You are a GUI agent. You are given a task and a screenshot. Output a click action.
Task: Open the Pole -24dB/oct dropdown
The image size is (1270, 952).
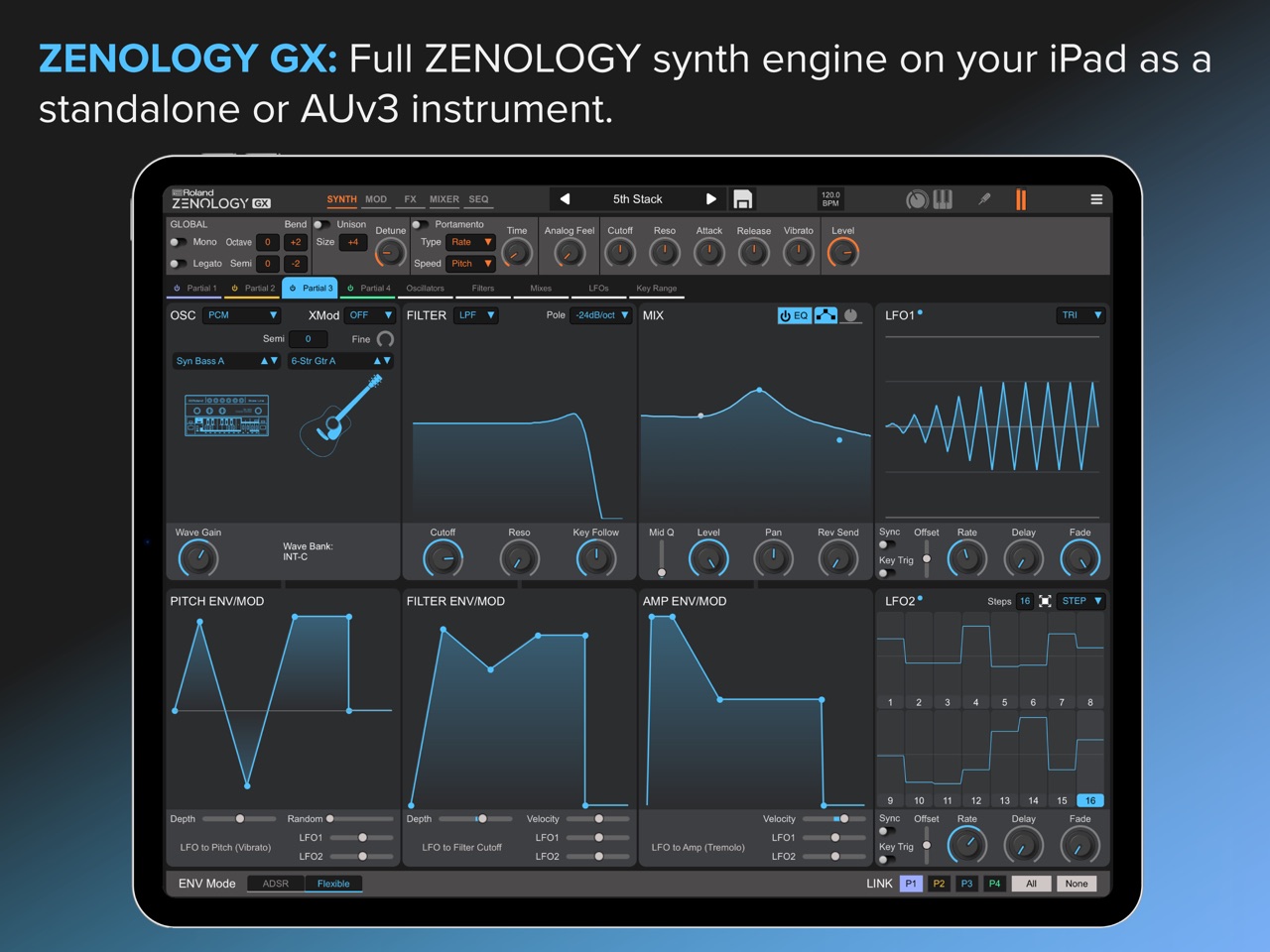tap(601, 315)
